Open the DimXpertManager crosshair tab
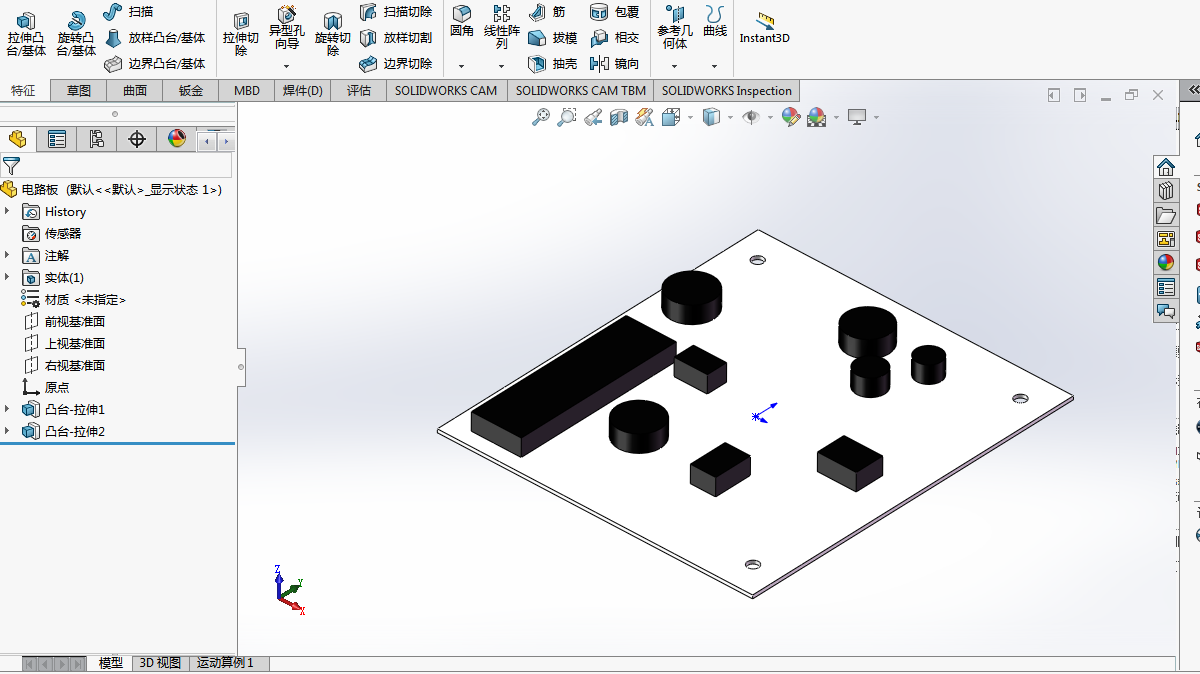This screenshot has height=674, width=1200. click(x=137, y=139)
